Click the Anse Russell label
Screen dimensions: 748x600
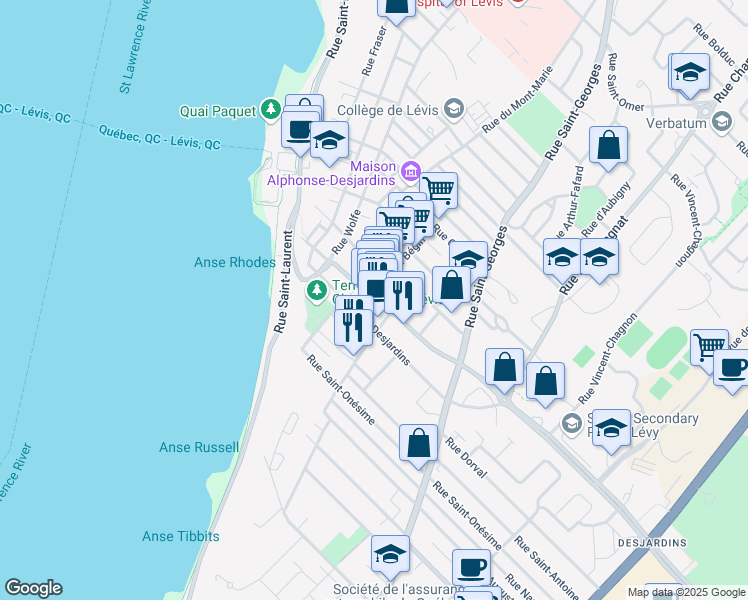point(199,447)
